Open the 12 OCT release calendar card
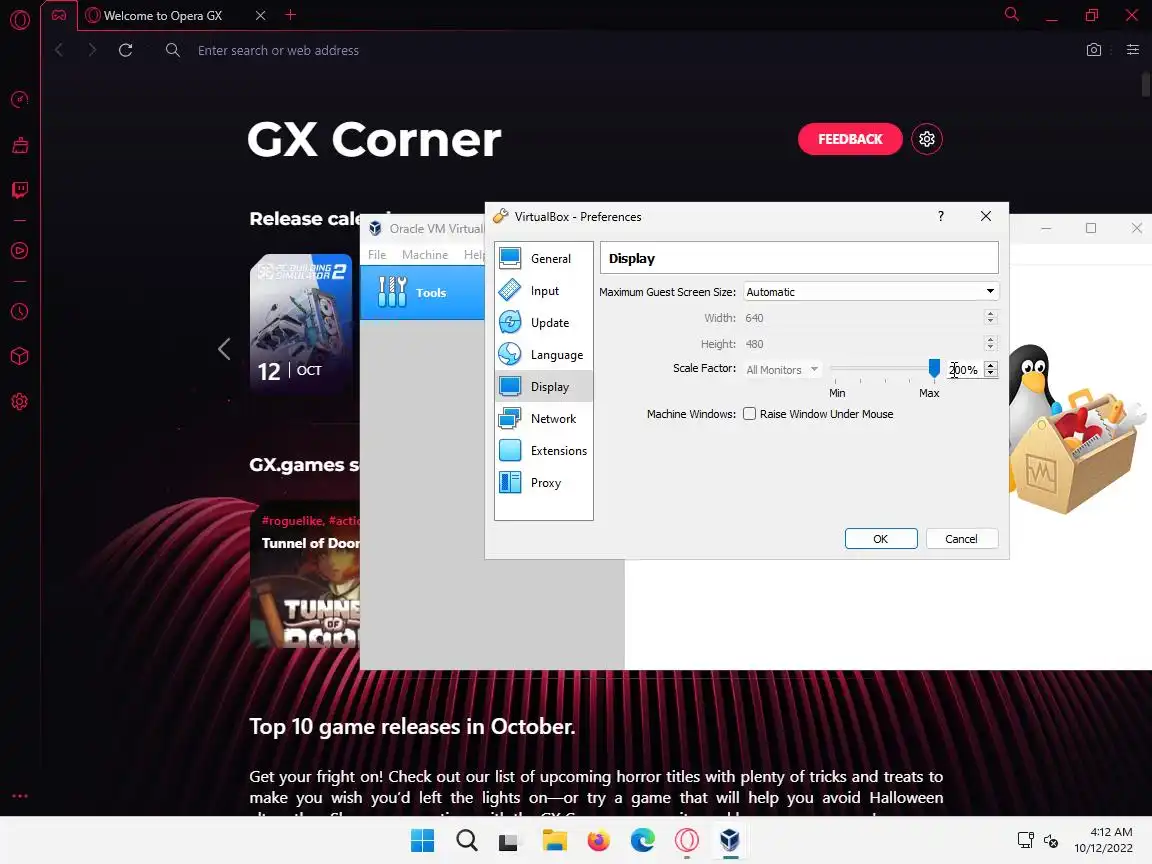Screen dimensions: 1152x864 [301, 323]
